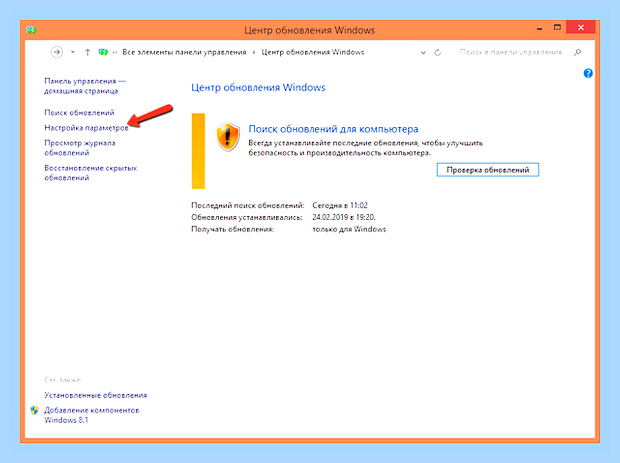The height and width of the screenshot is (463, 620).
Task: Click the Windows Update icon in title bar
Action: tap(32, 30)
